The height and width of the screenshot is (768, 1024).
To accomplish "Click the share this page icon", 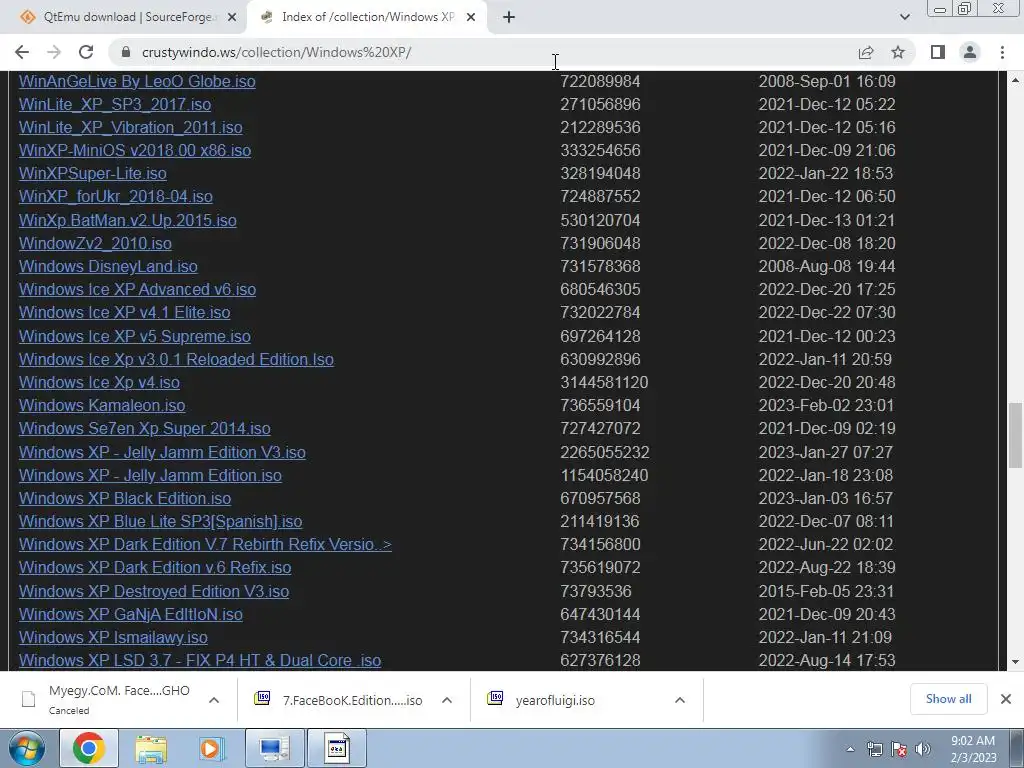I will tap(866, 52).
